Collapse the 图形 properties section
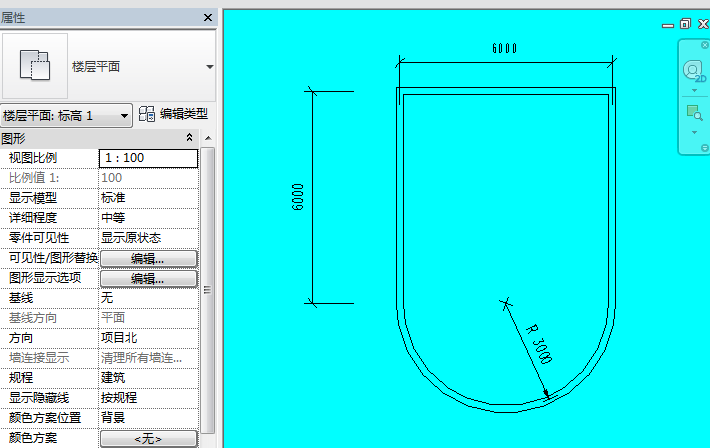The height and width of the screenshot is (448, 710). pyautogui.click(x=190, y=138)
